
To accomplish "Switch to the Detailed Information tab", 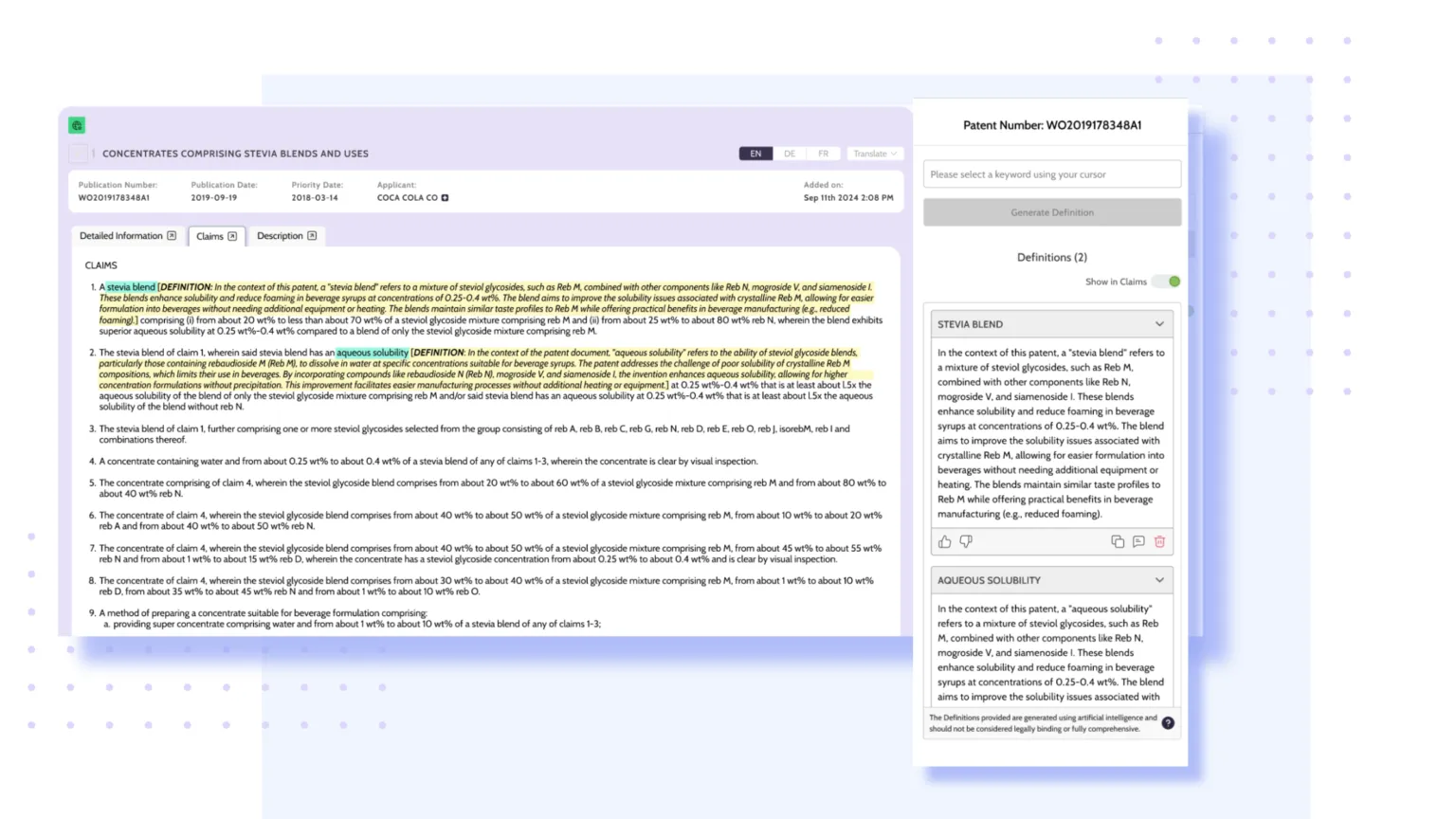I will point(127,236).
